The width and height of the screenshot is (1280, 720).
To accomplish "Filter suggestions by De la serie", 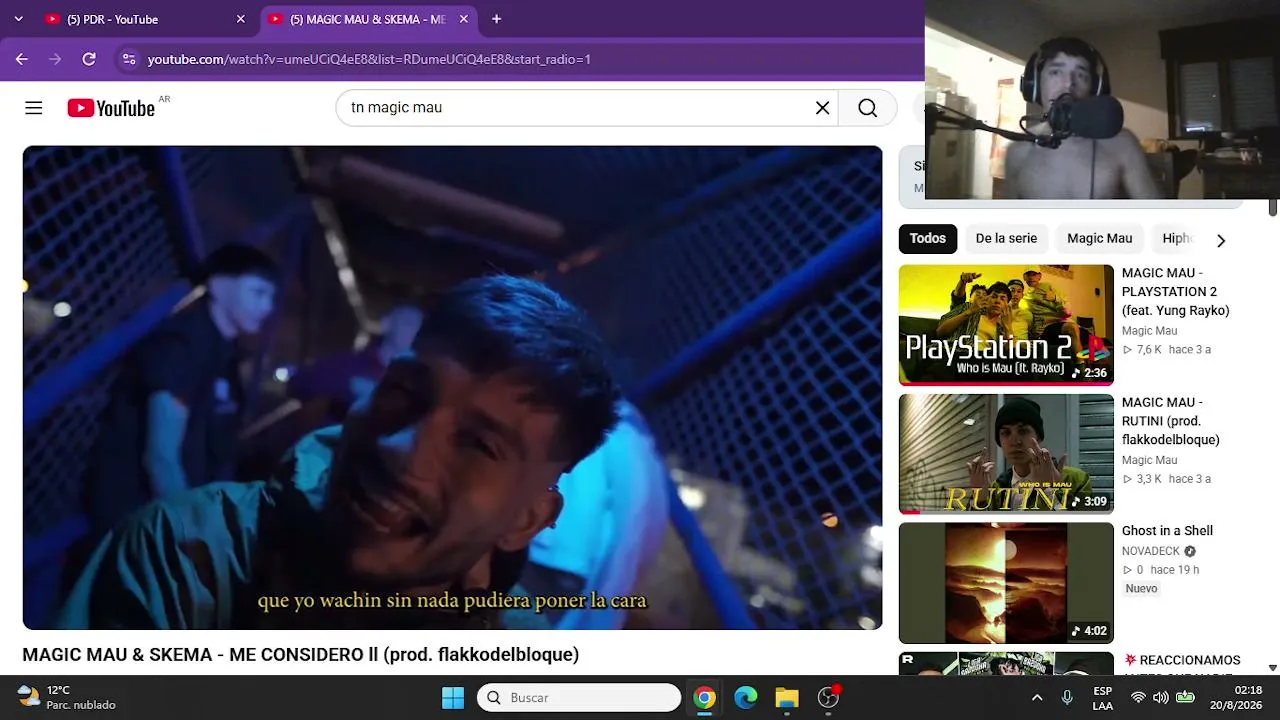I will [x=1006, y=238].
